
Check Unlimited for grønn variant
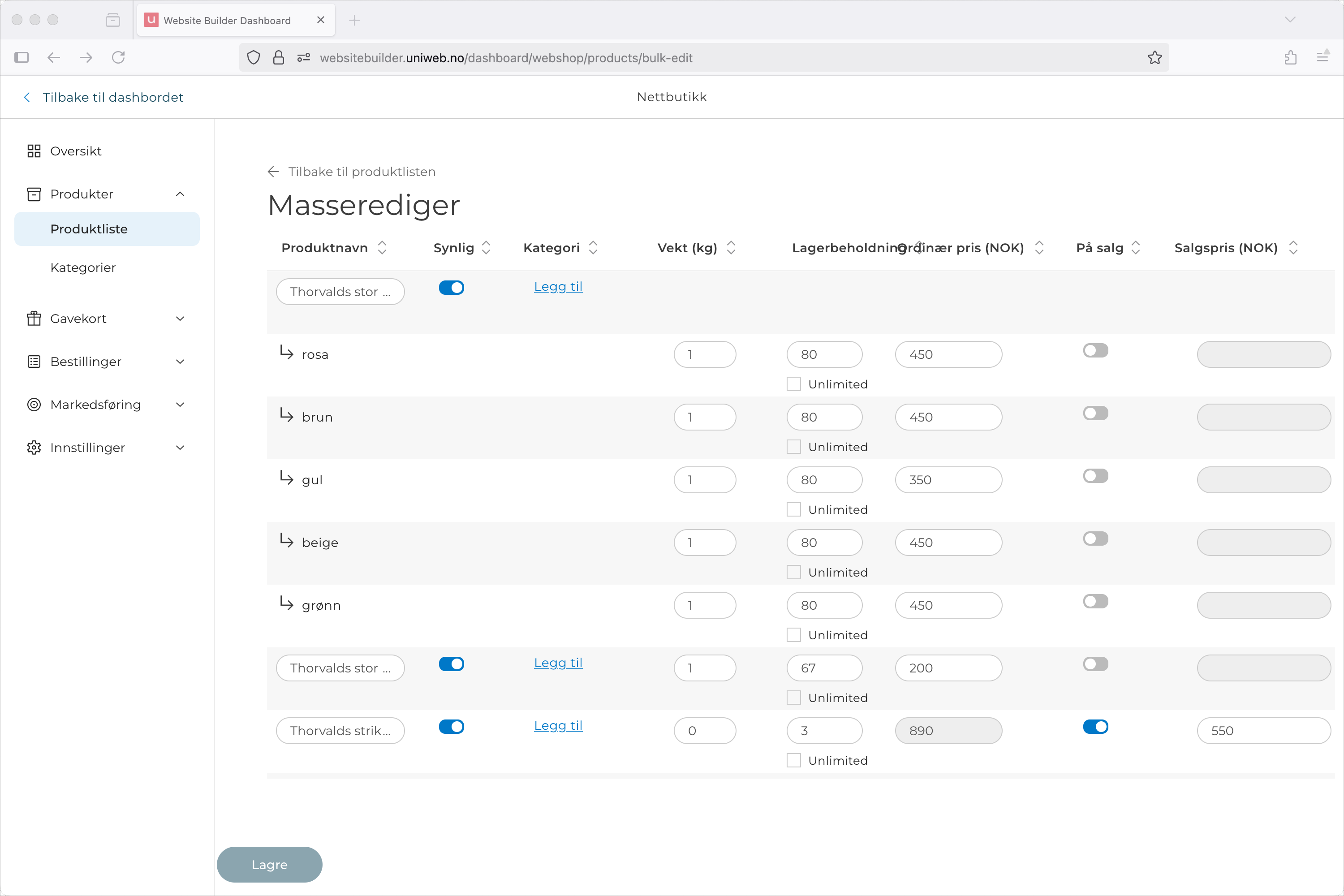point(794,635)
